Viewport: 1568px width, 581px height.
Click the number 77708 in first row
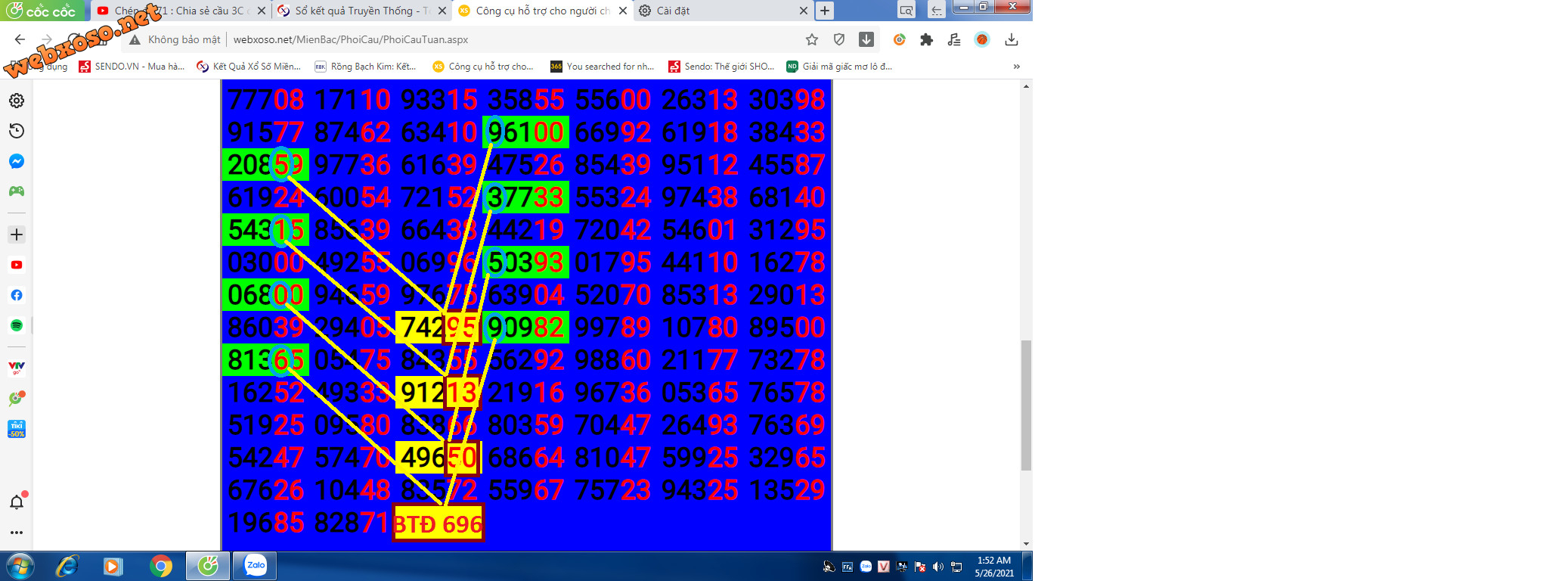pyautogui.click(x=266, y=100)
